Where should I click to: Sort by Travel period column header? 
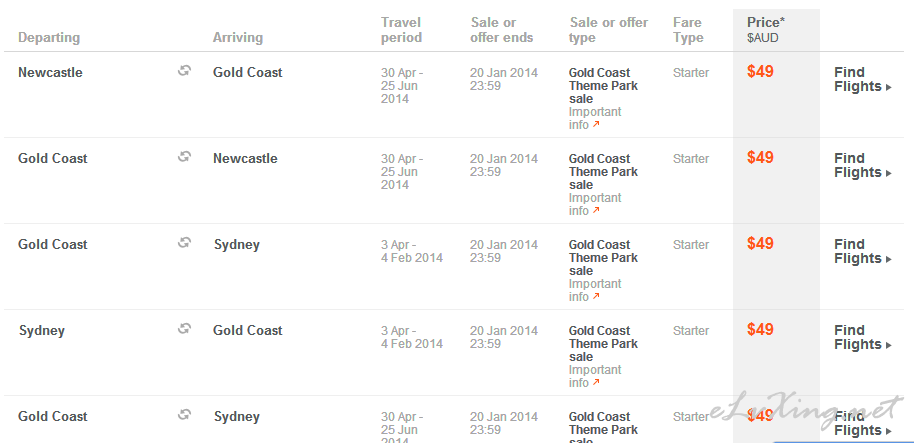tap(402, 30)
